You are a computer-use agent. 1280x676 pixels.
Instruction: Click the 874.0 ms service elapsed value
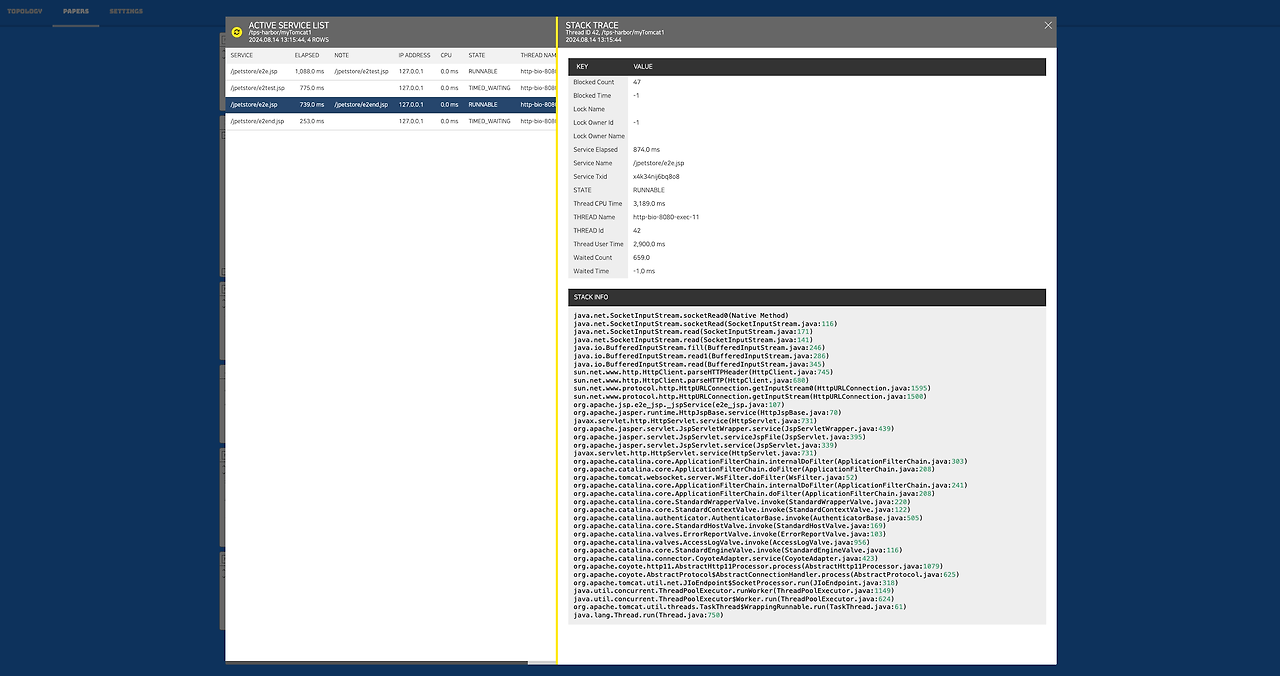(x=647, y=149)
